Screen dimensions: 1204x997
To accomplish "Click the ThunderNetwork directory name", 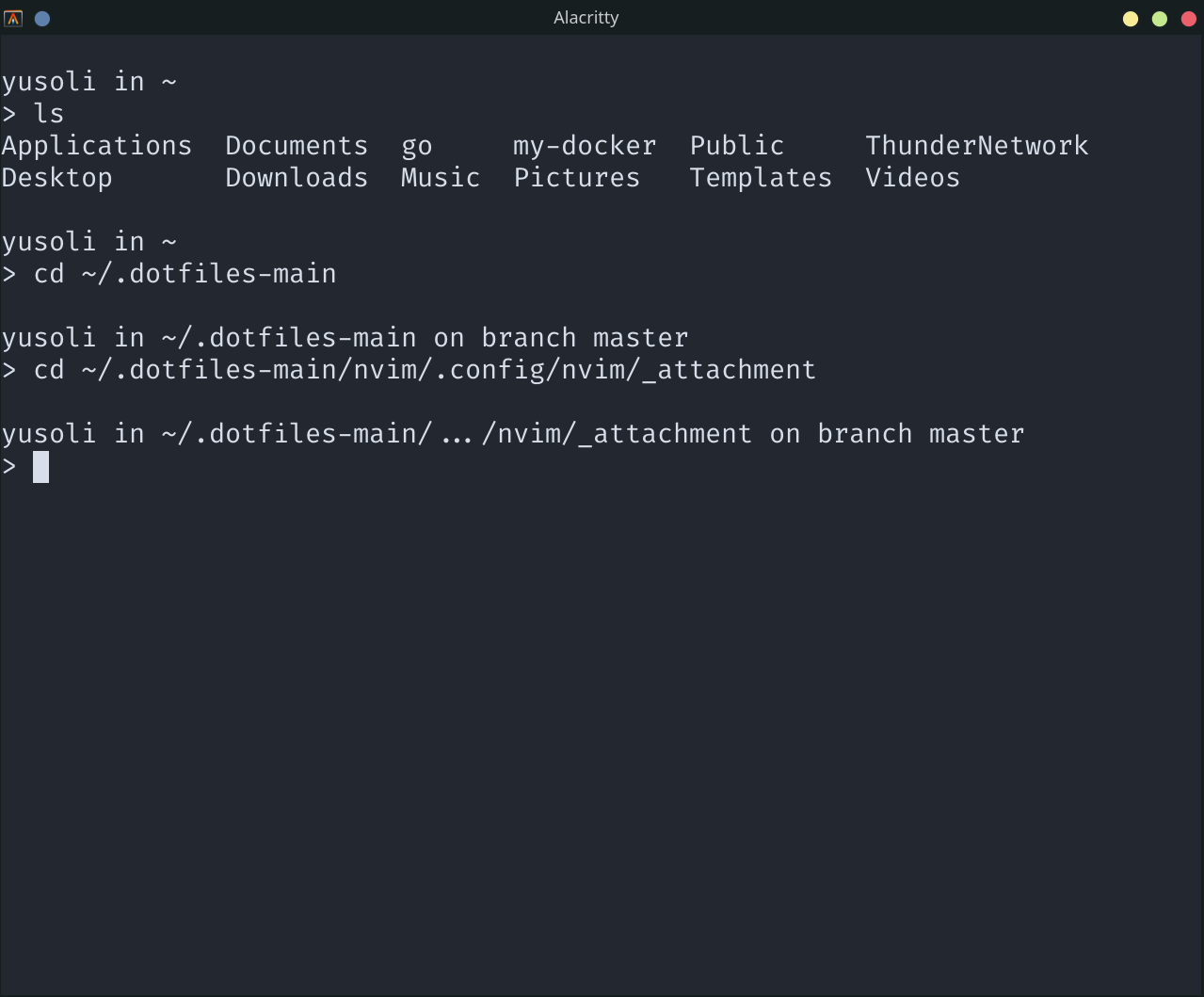I will pos(977,146).
